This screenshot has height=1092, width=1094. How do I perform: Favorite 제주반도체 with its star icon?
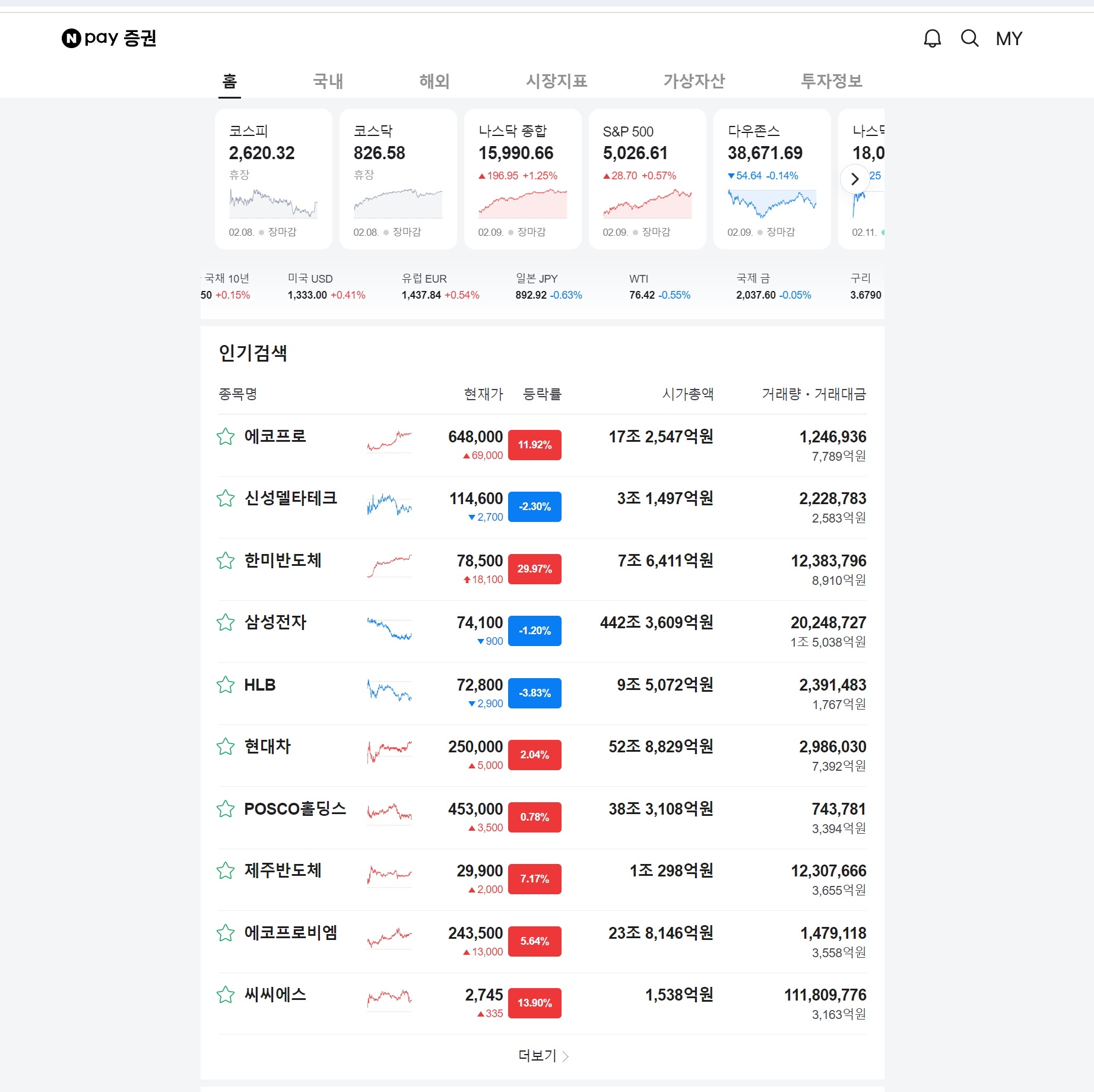226,871
